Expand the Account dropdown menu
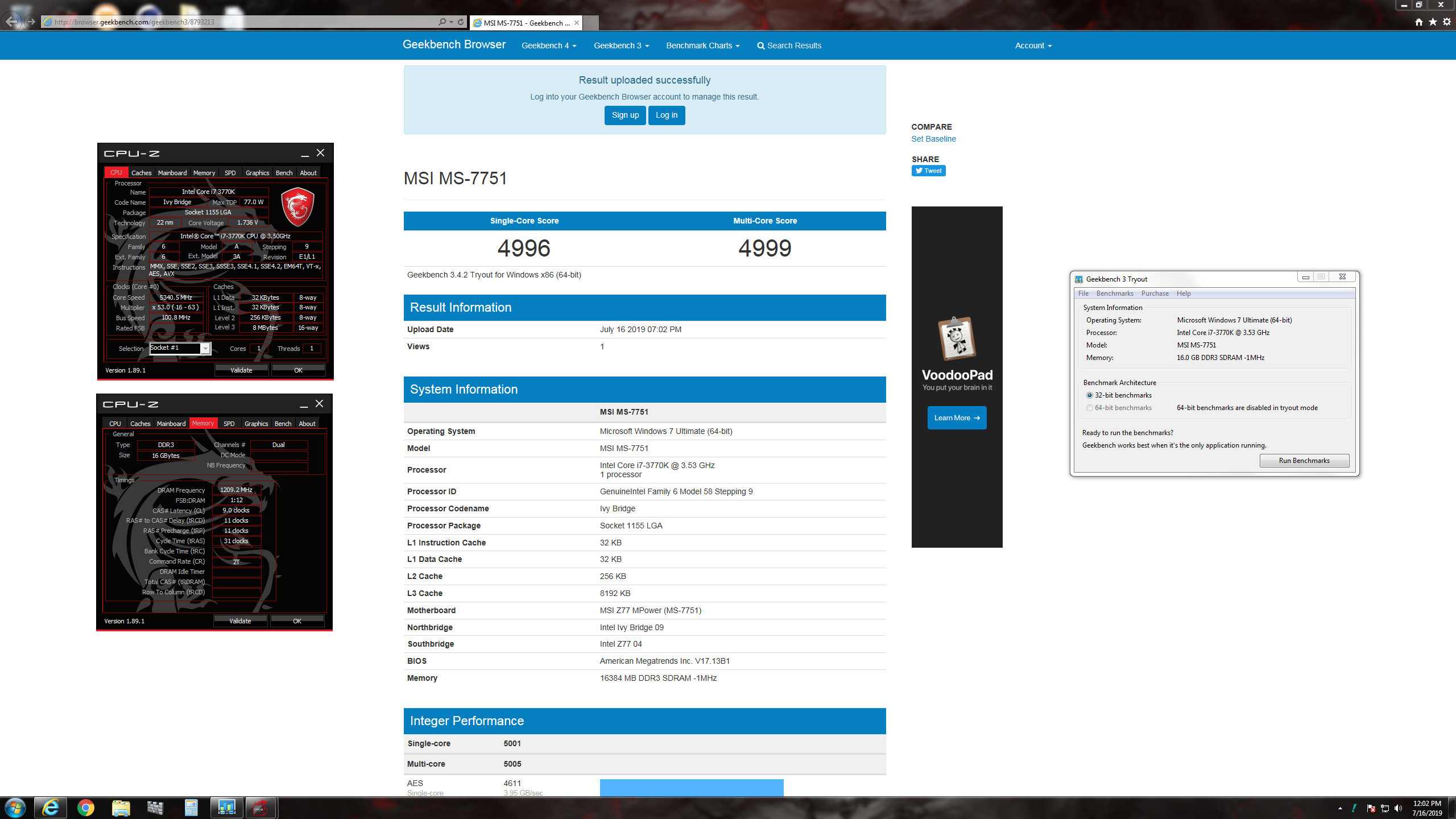The height and width of the screenshot is (819, 1456). pyautogui.click(x=1033, y=45)
